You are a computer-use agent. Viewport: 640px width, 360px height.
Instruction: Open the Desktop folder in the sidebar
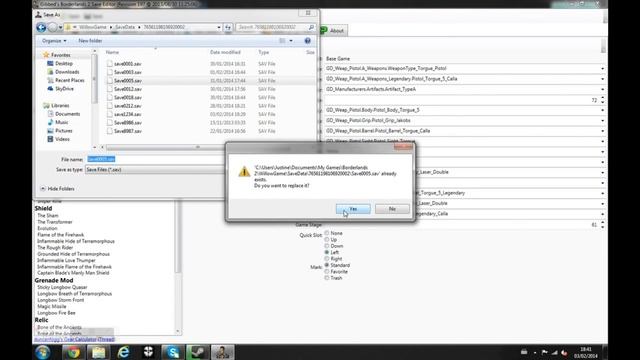(x=64, y=63)
